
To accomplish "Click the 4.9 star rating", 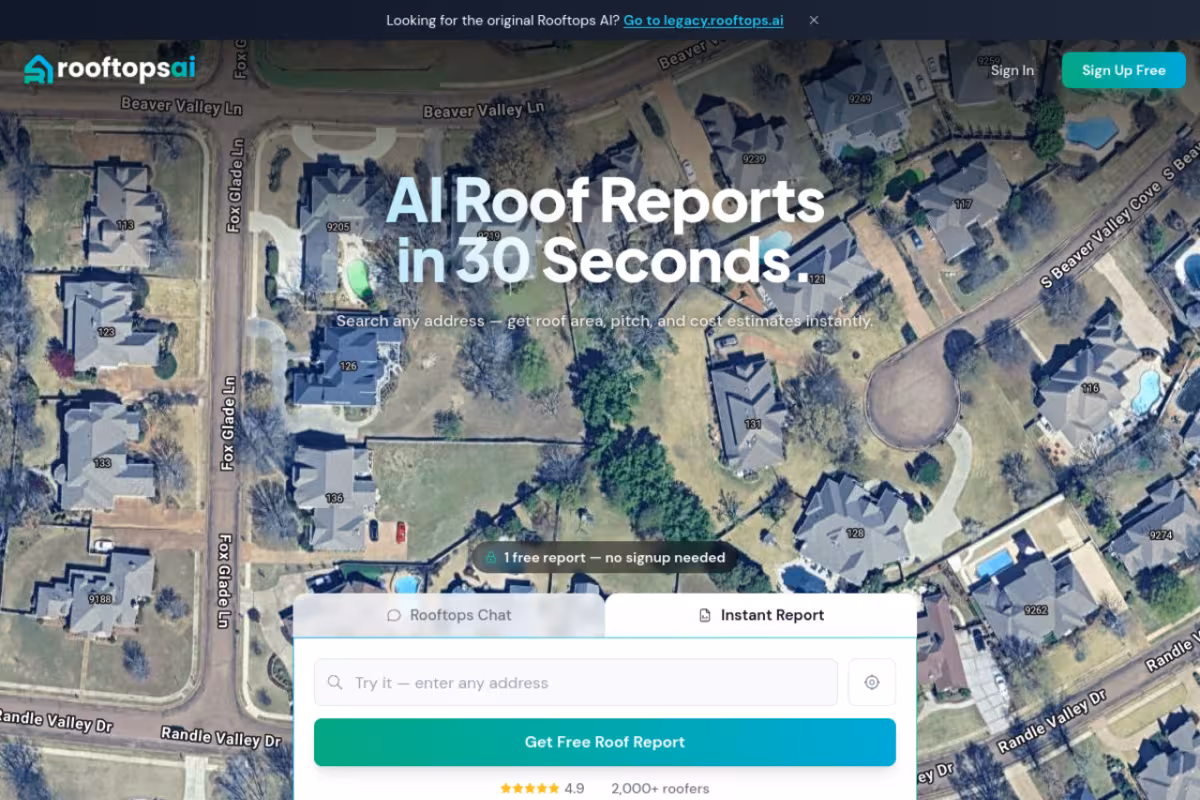I will click(x=542, y=788).
